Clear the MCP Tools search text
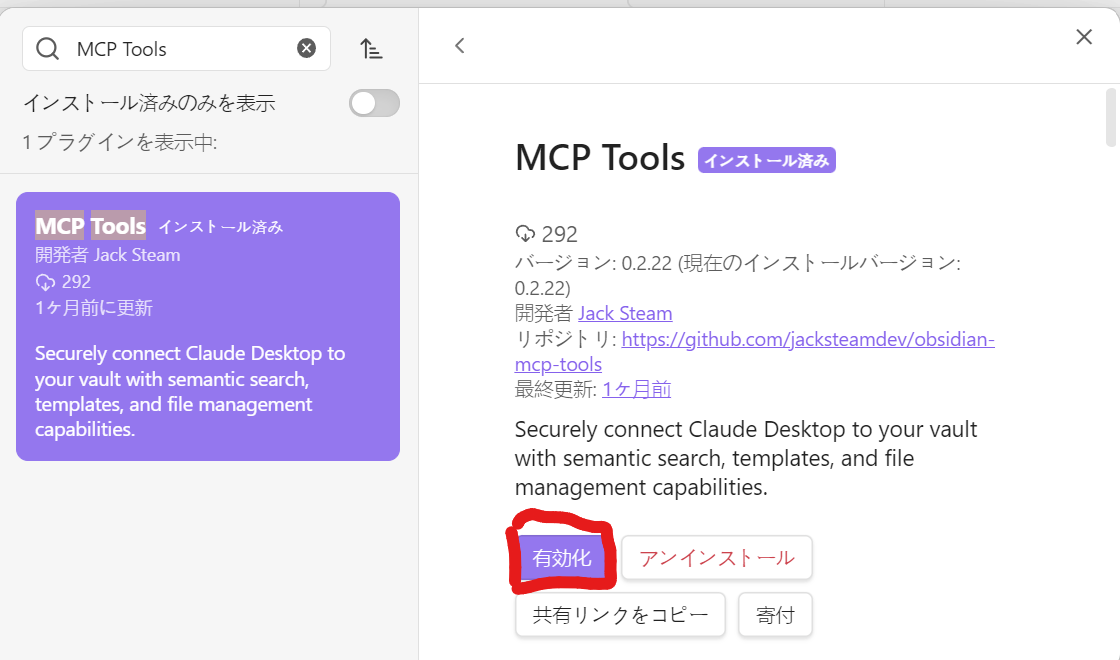The width and height of the screenshot is (1120, 660). point(306,48)
